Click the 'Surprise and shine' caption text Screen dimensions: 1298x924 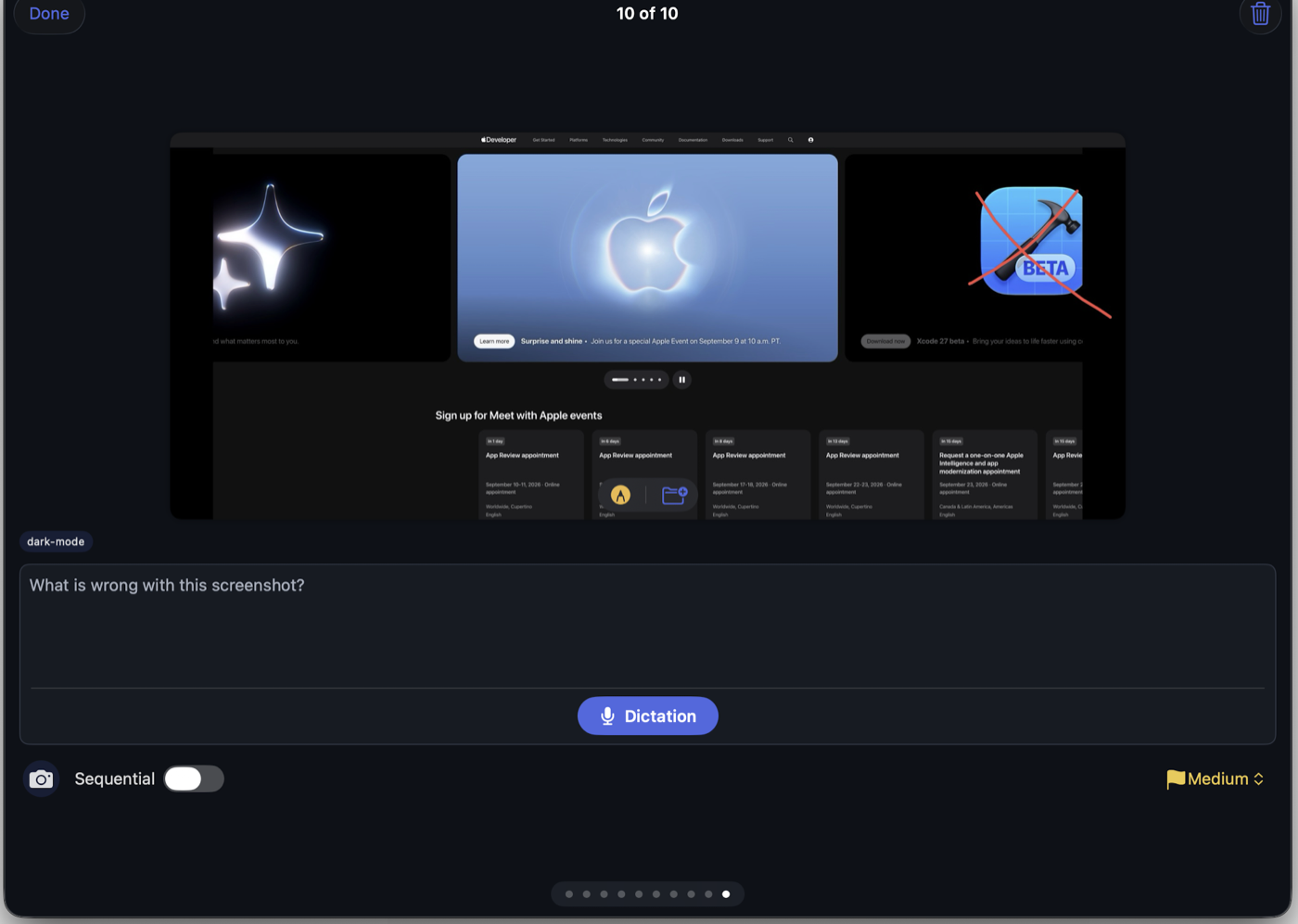[552, 341]
